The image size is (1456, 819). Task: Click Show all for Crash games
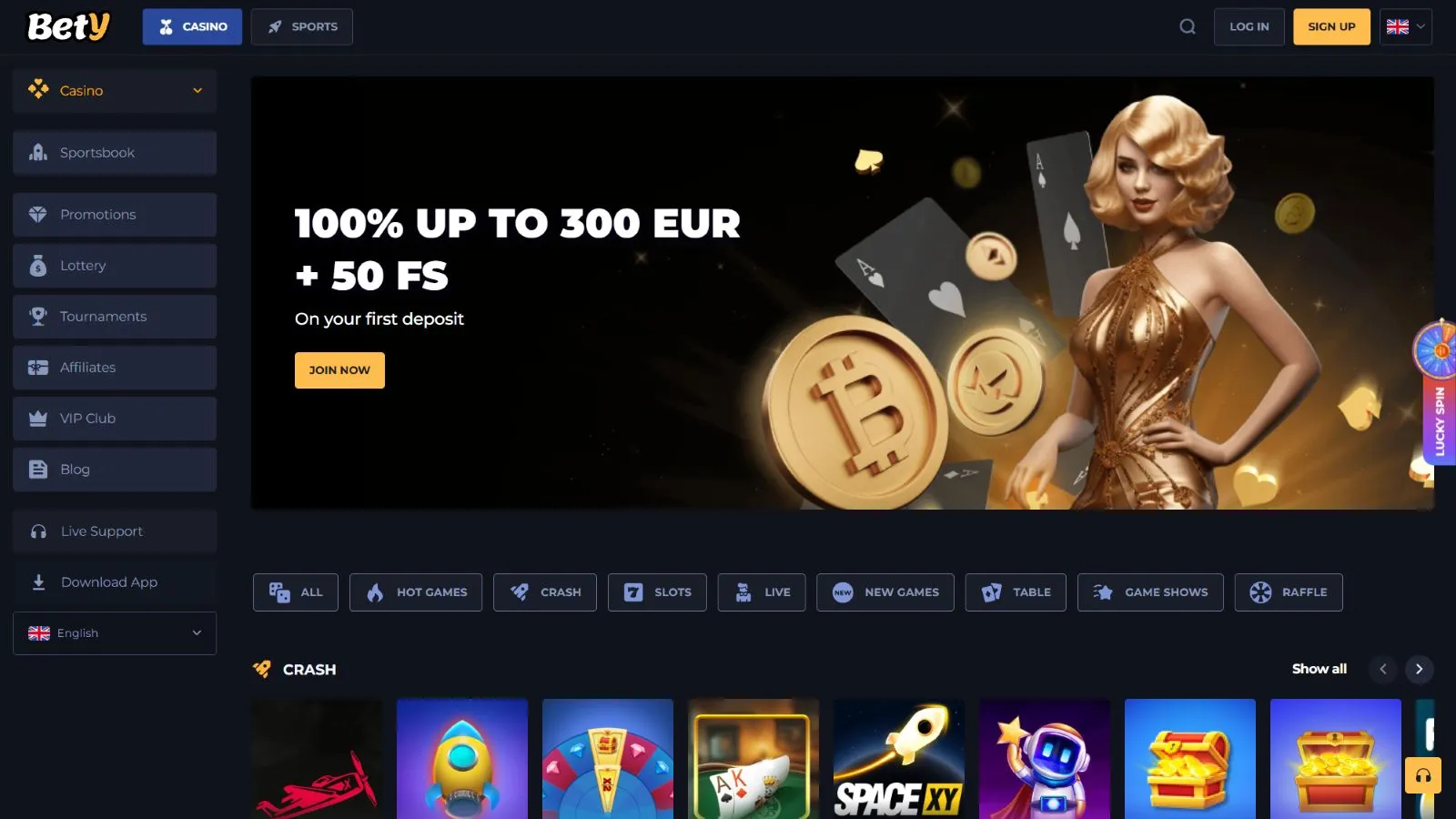pyautogui.click(x=1319, y=669)
